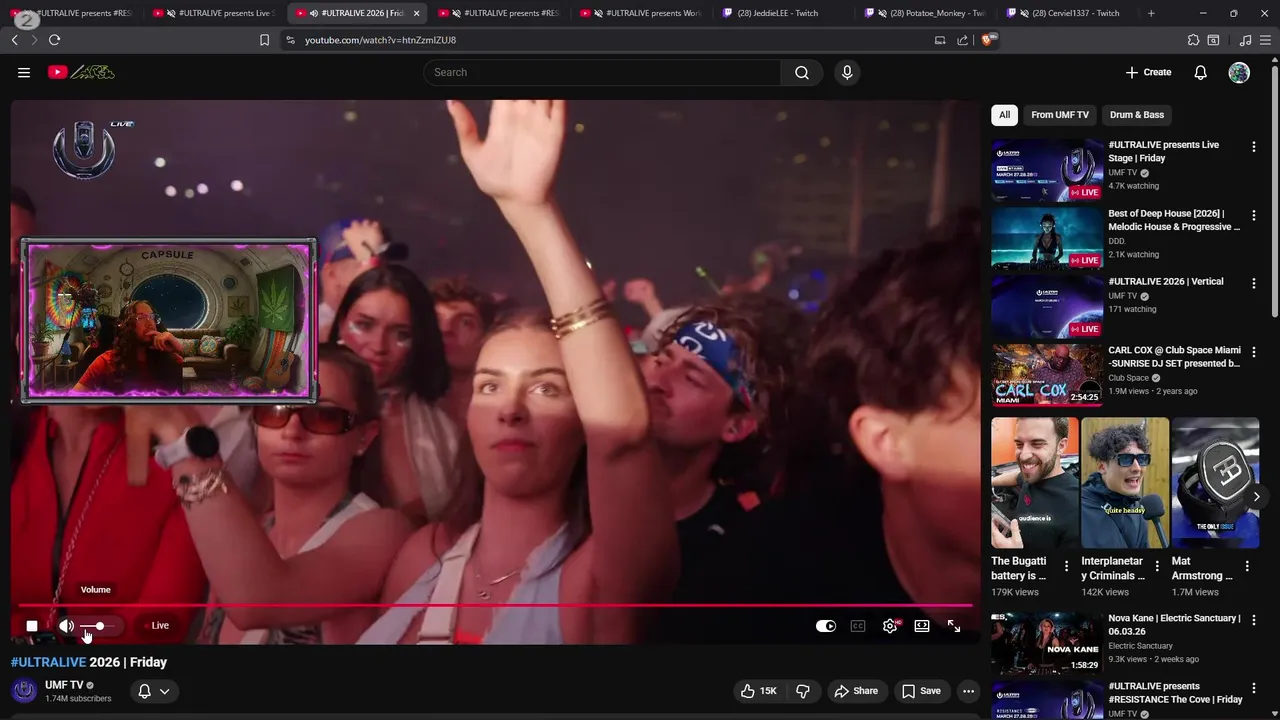
Task: Open the UMF TV channel name link
Action: [x=64, y=685]
